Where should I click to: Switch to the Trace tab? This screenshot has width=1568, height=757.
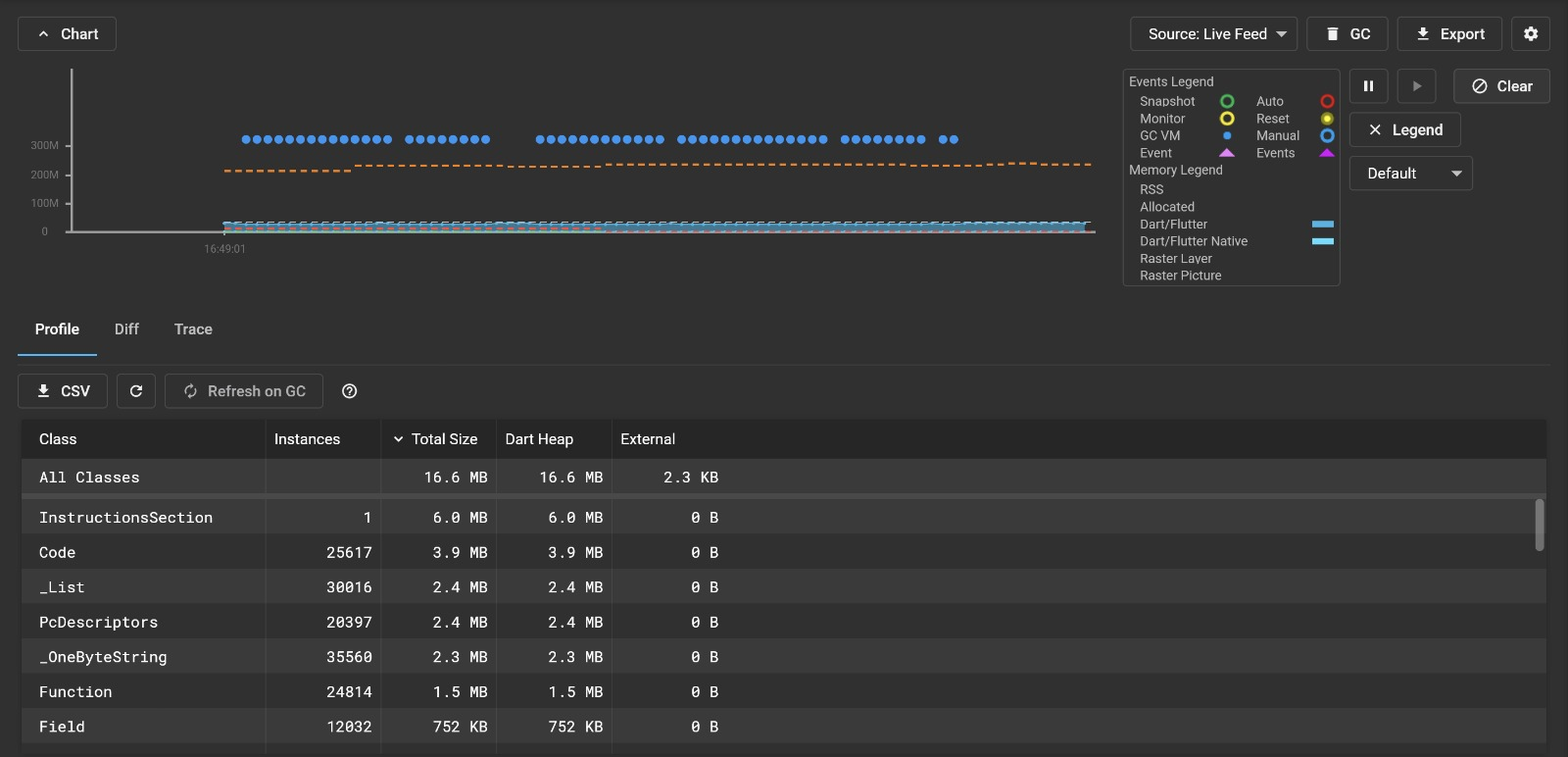[x=193, y=329]
